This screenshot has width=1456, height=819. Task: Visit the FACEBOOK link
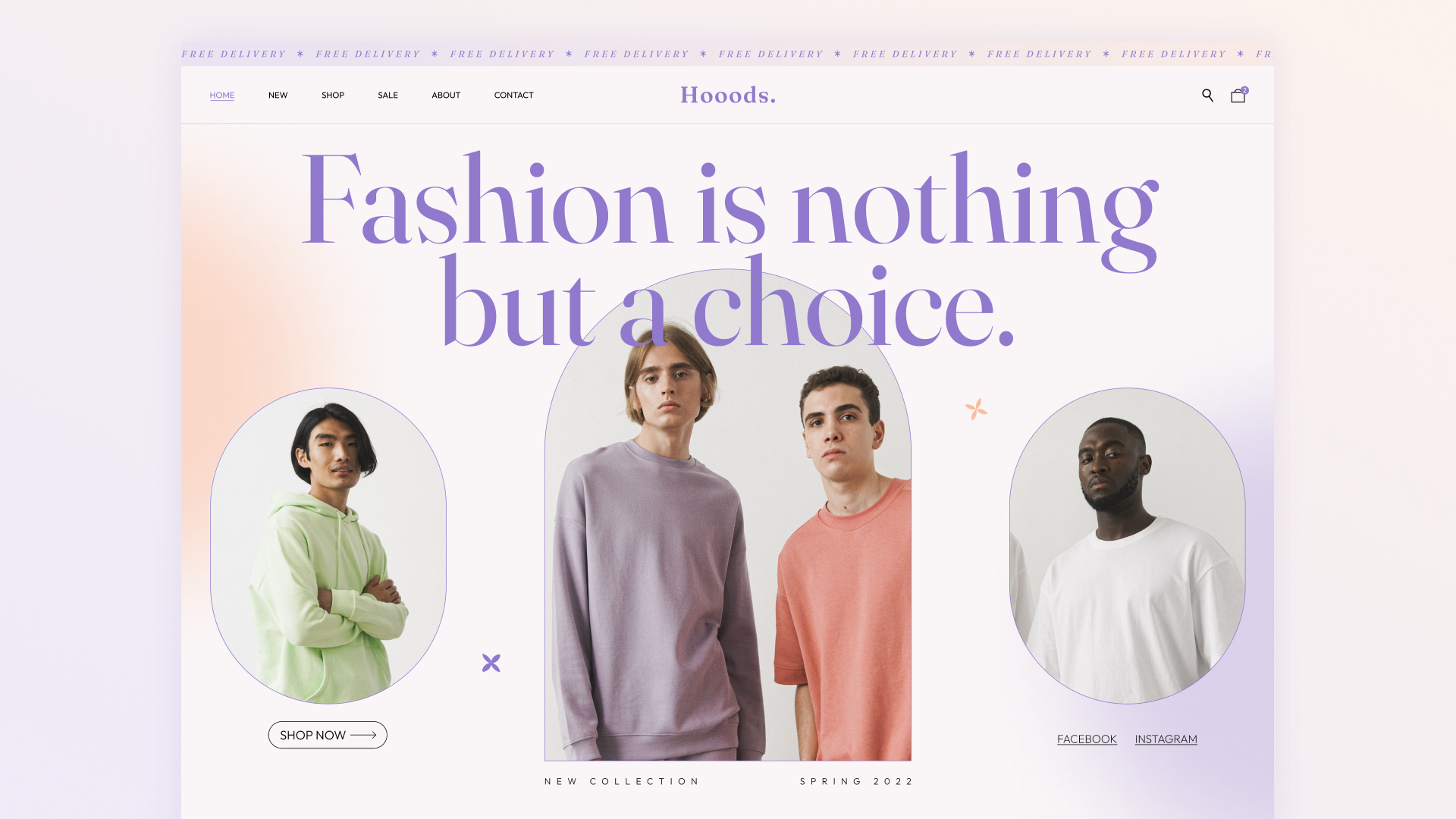point(1087,739)
